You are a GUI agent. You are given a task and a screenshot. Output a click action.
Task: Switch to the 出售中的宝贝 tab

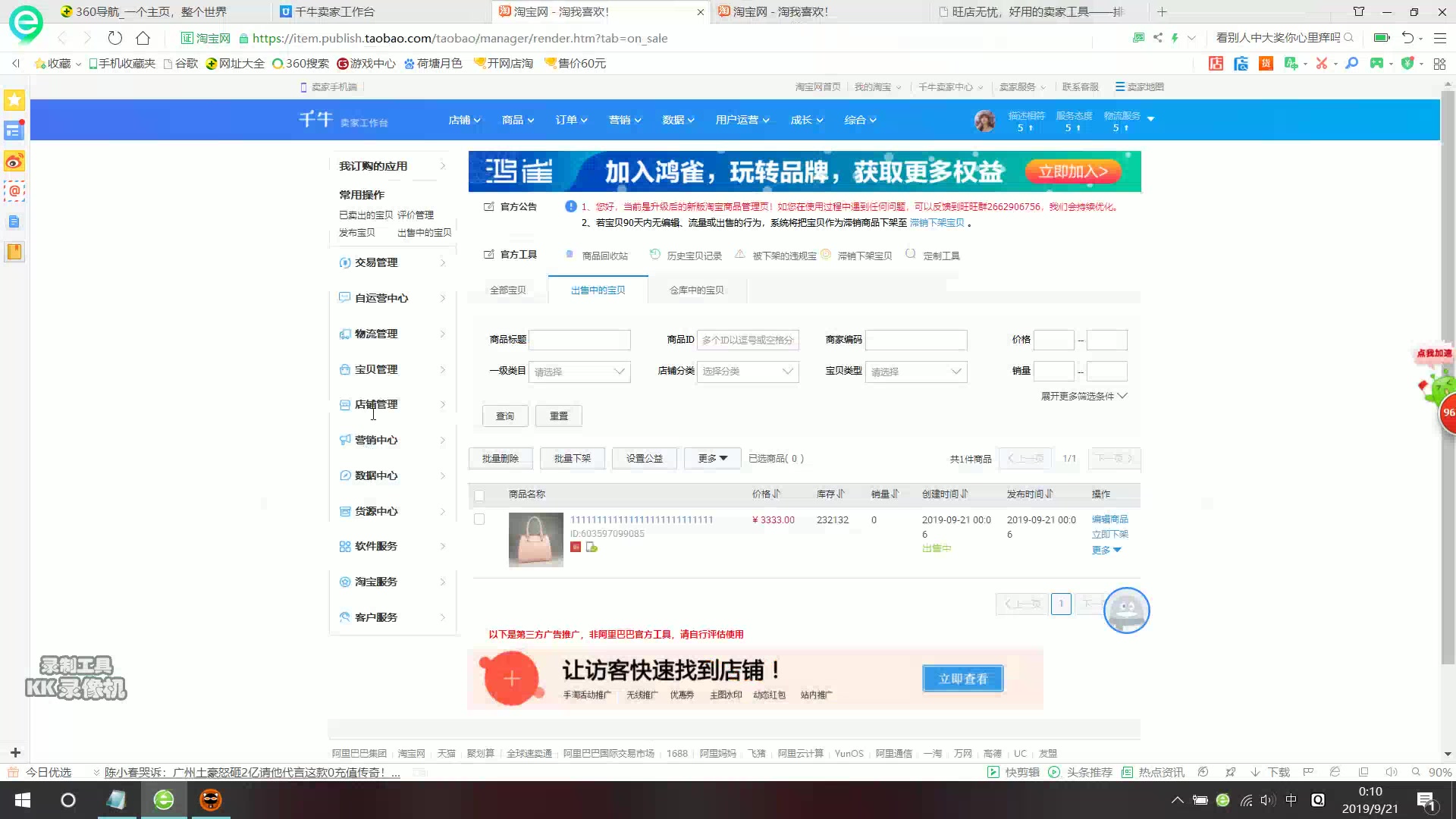click(x=598, y=290)
